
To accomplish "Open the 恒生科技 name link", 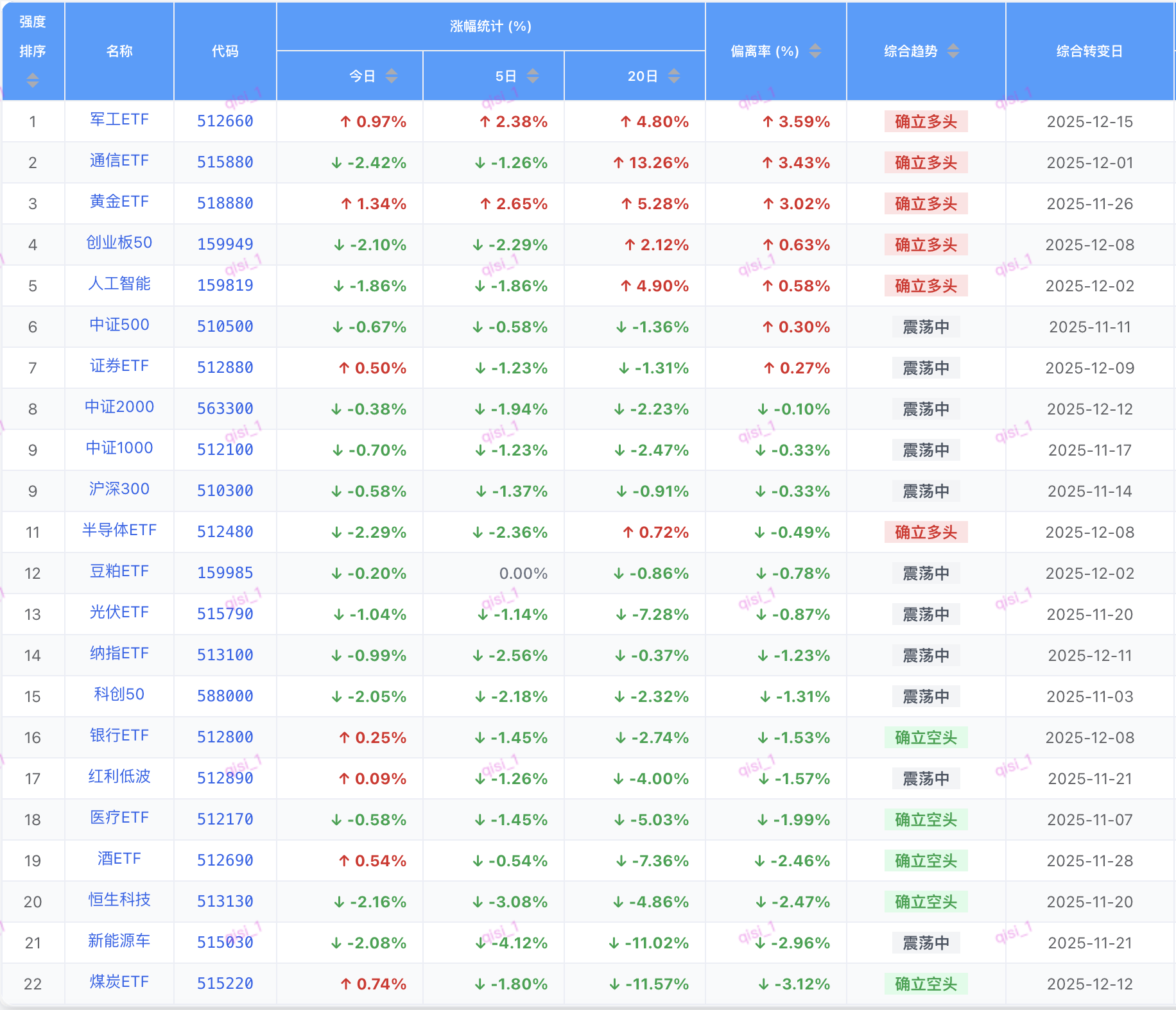I will click(x=119, y=900).
